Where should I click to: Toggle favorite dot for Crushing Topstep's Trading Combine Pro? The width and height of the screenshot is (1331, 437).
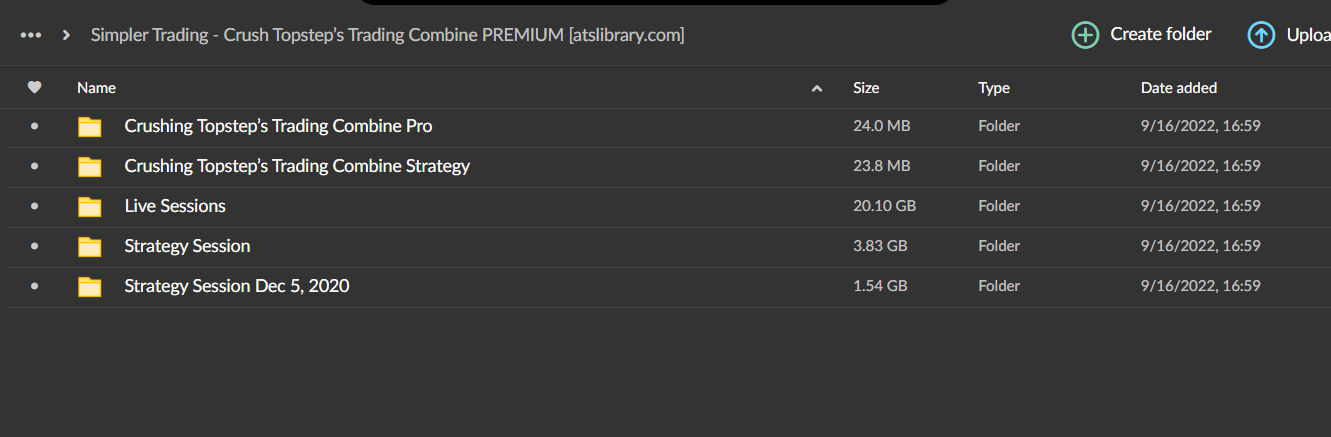(x=35, y=126)
